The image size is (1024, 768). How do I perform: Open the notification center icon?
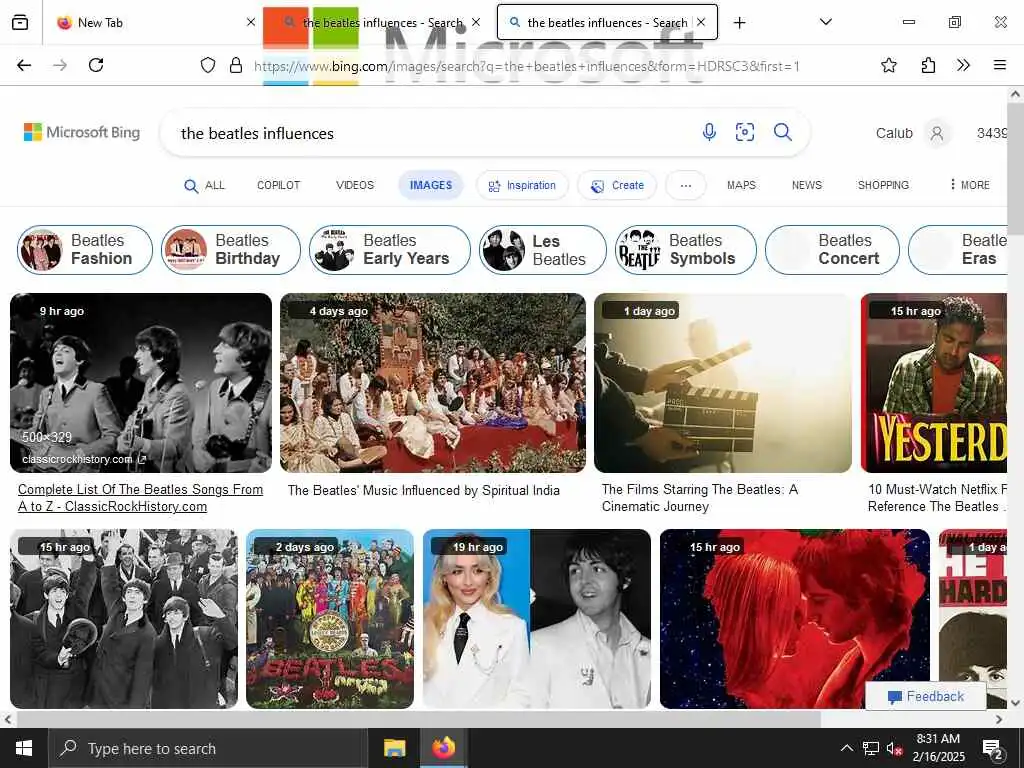(x=992, y=748)
